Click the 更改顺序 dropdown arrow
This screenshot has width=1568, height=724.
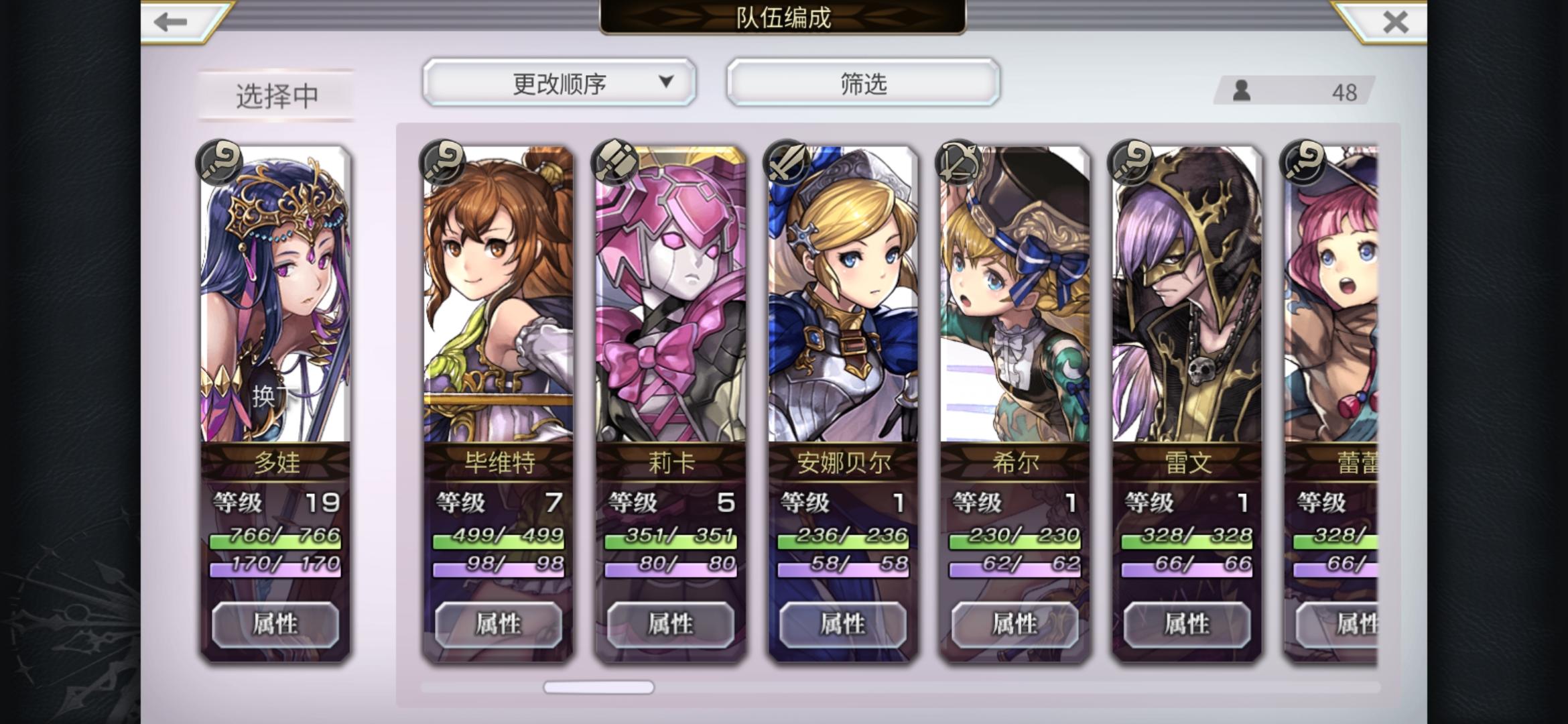click(666, 82)
